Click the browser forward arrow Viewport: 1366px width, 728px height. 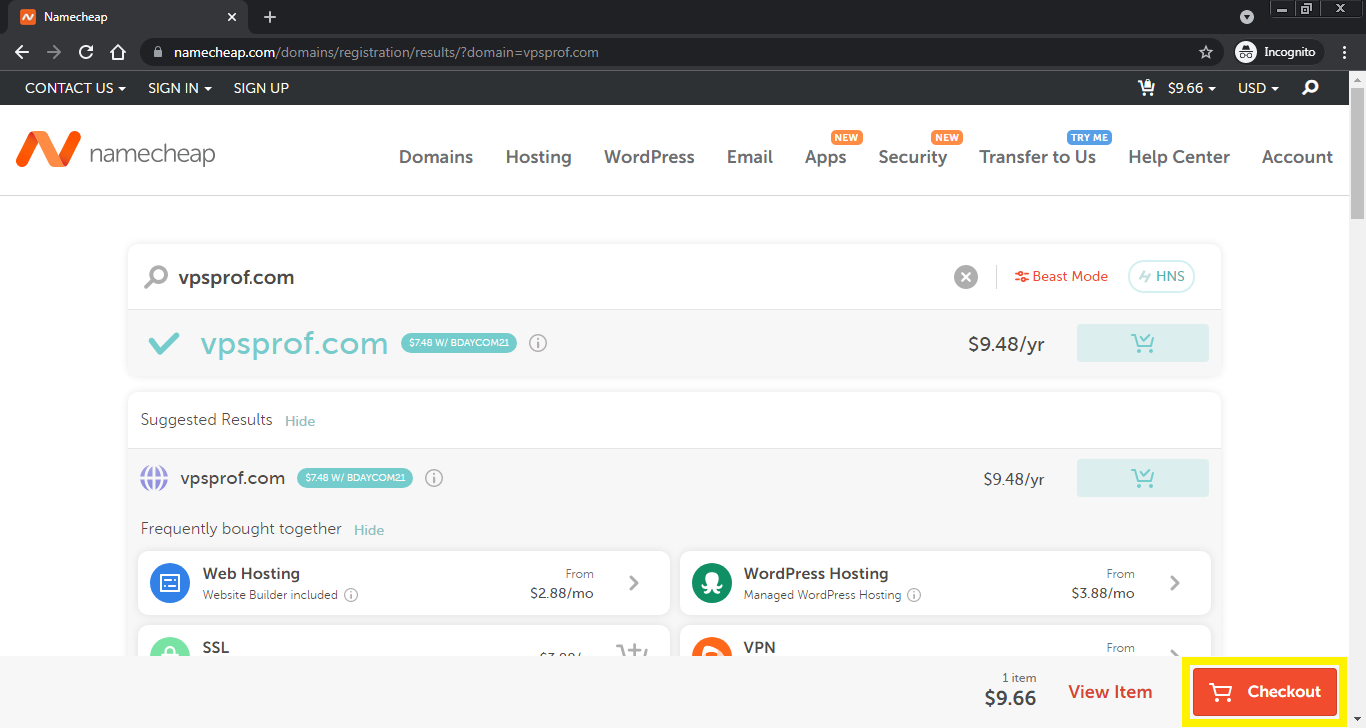coord(54,52)
